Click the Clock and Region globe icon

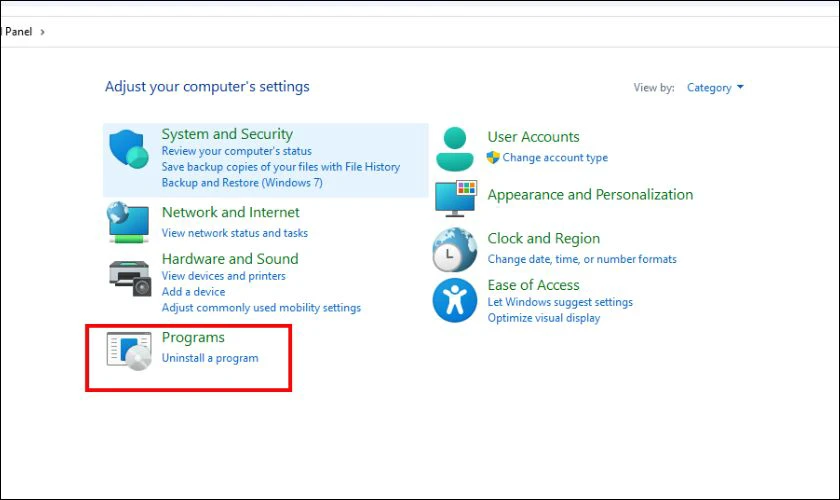(455, 250)
